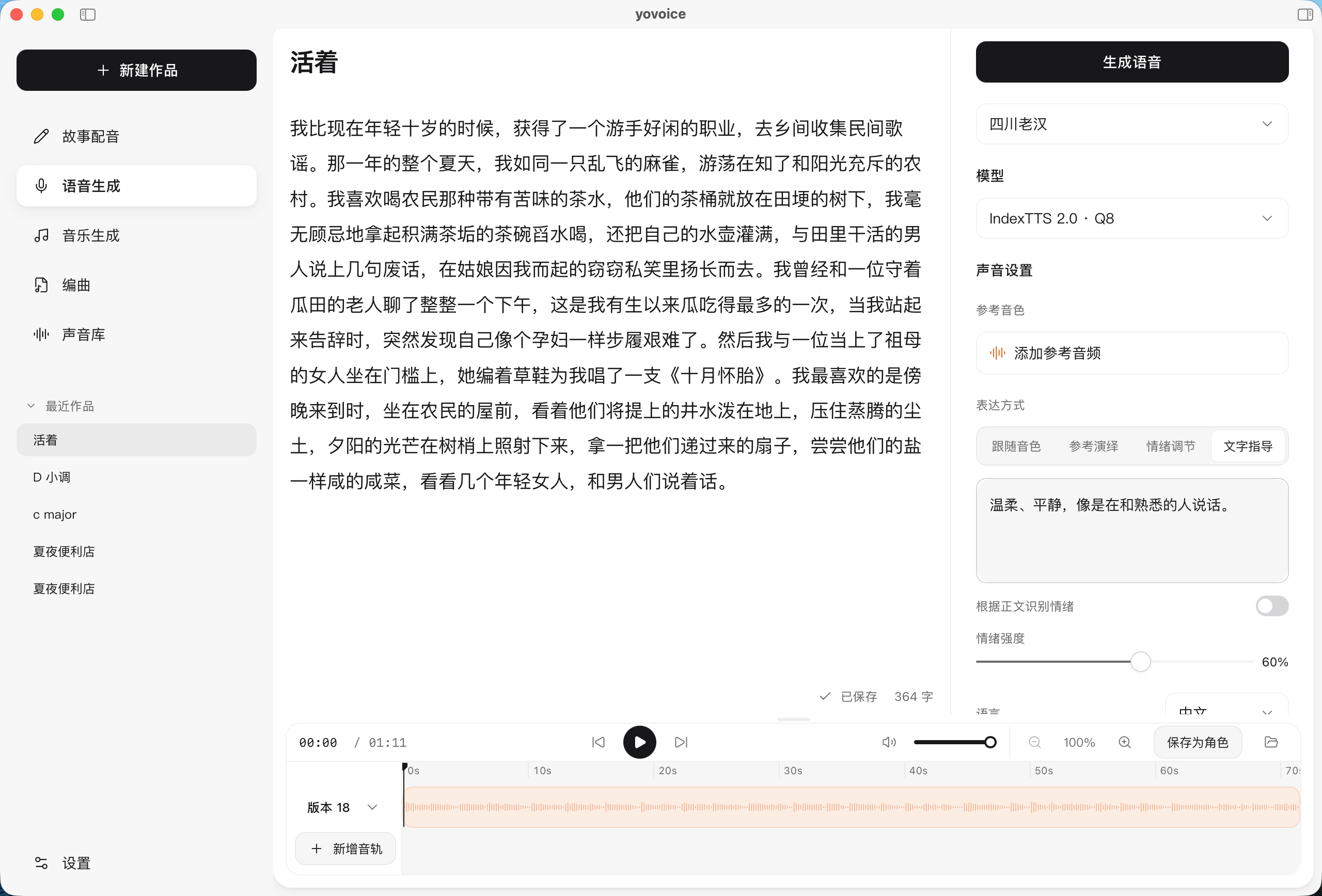Click the 生成语音 button

1132,62
